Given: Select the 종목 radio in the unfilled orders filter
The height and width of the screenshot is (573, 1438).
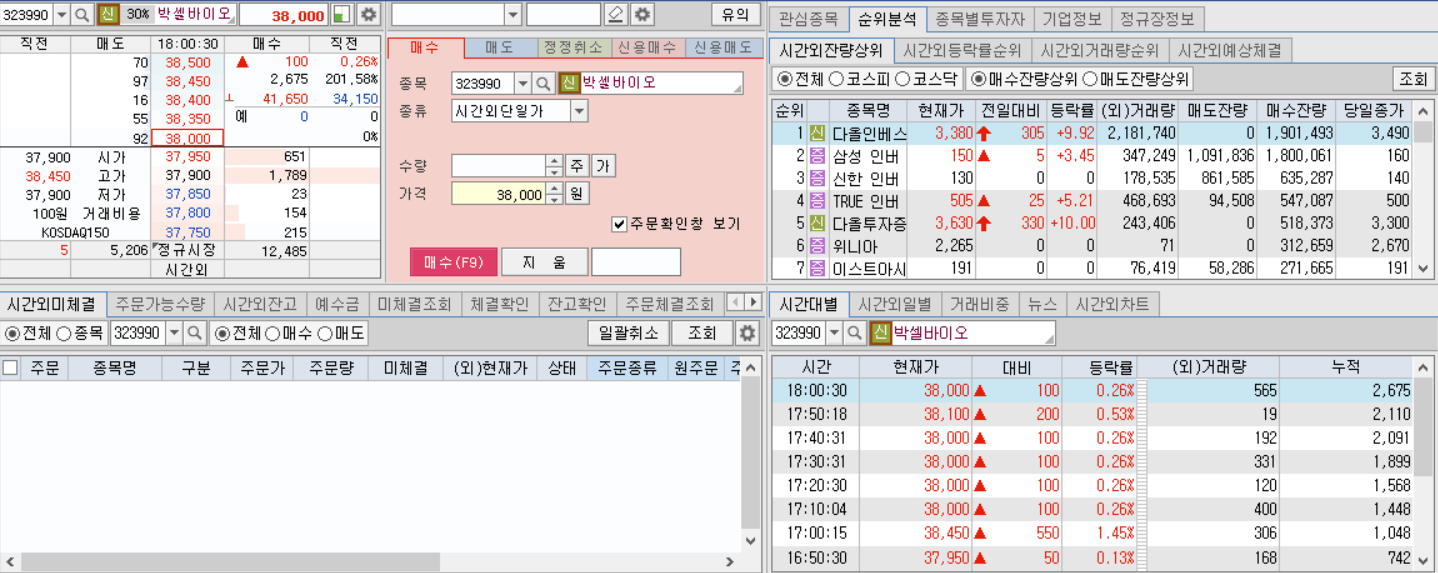Looking at the screenshot, I should click(63, 333).
